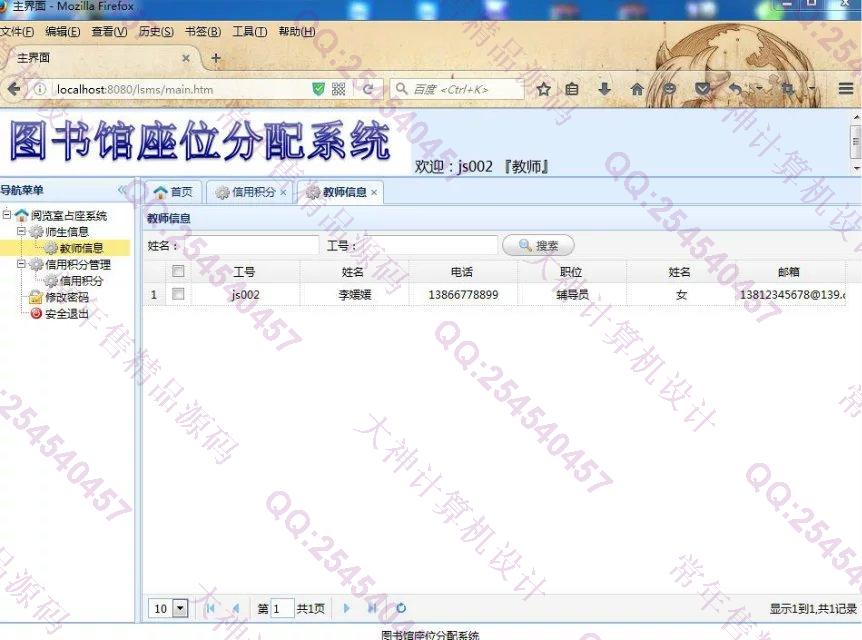
Task: Click the localhost address bar
Action: 181,89
